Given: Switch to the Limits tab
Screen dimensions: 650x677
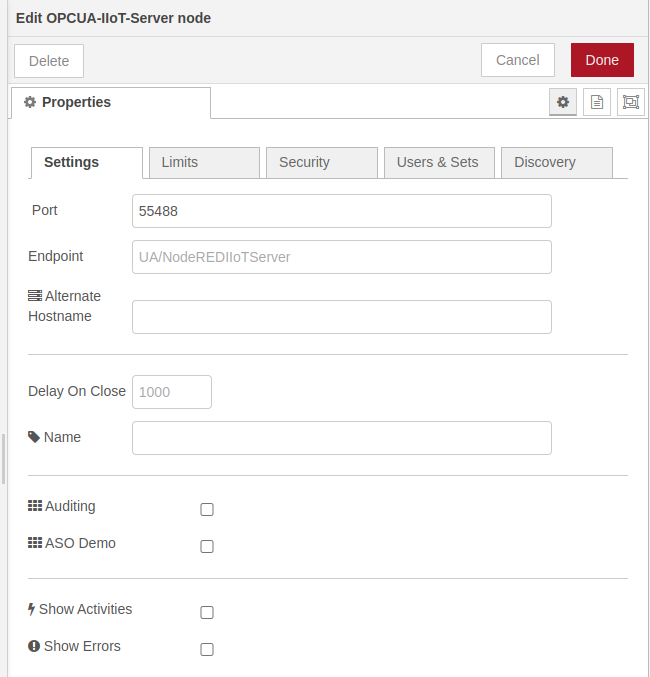Looking at the screenshot, I should click(x=204, y=162).
